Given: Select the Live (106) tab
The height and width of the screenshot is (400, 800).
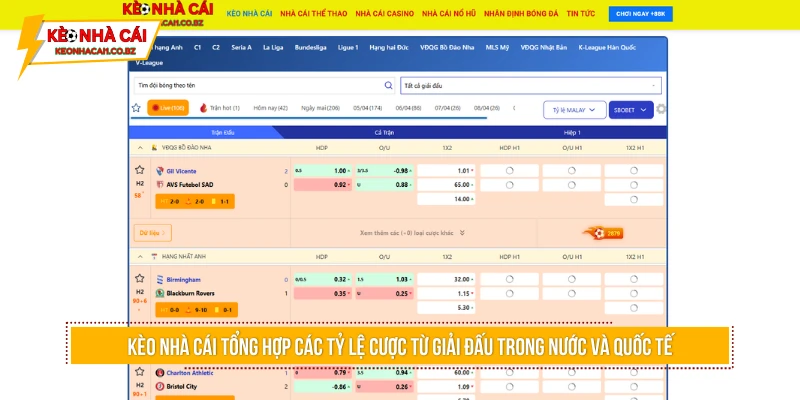Looking at the screenshot, I should [168, 108].
